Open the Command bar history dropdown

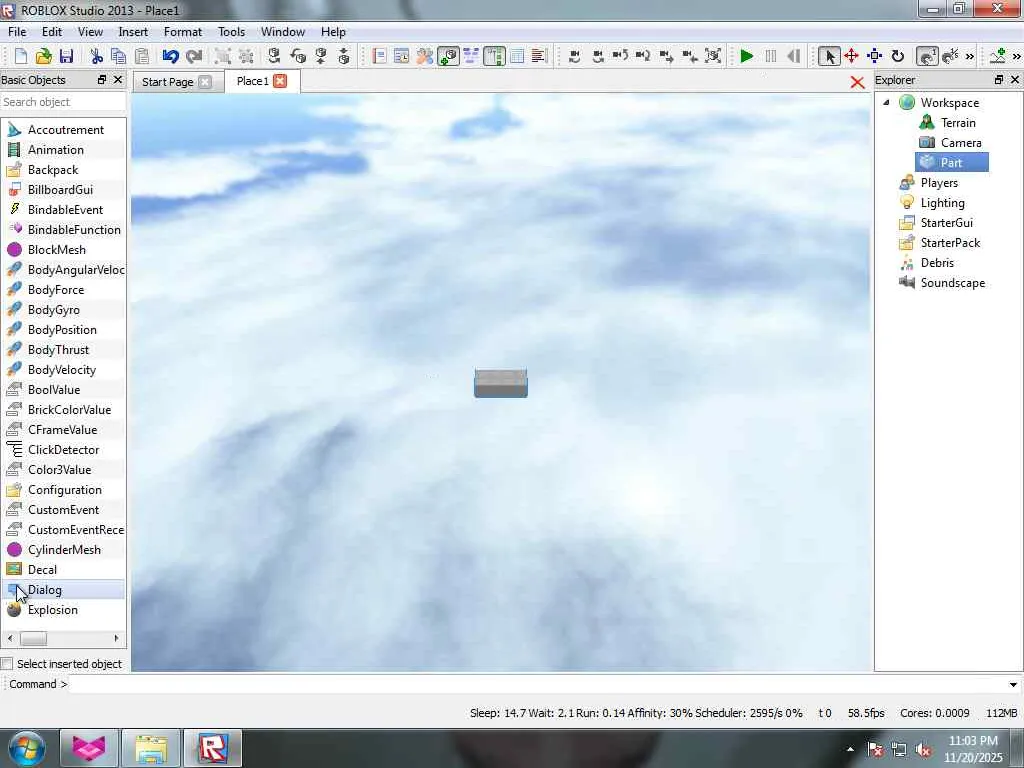click(1013, 684)
